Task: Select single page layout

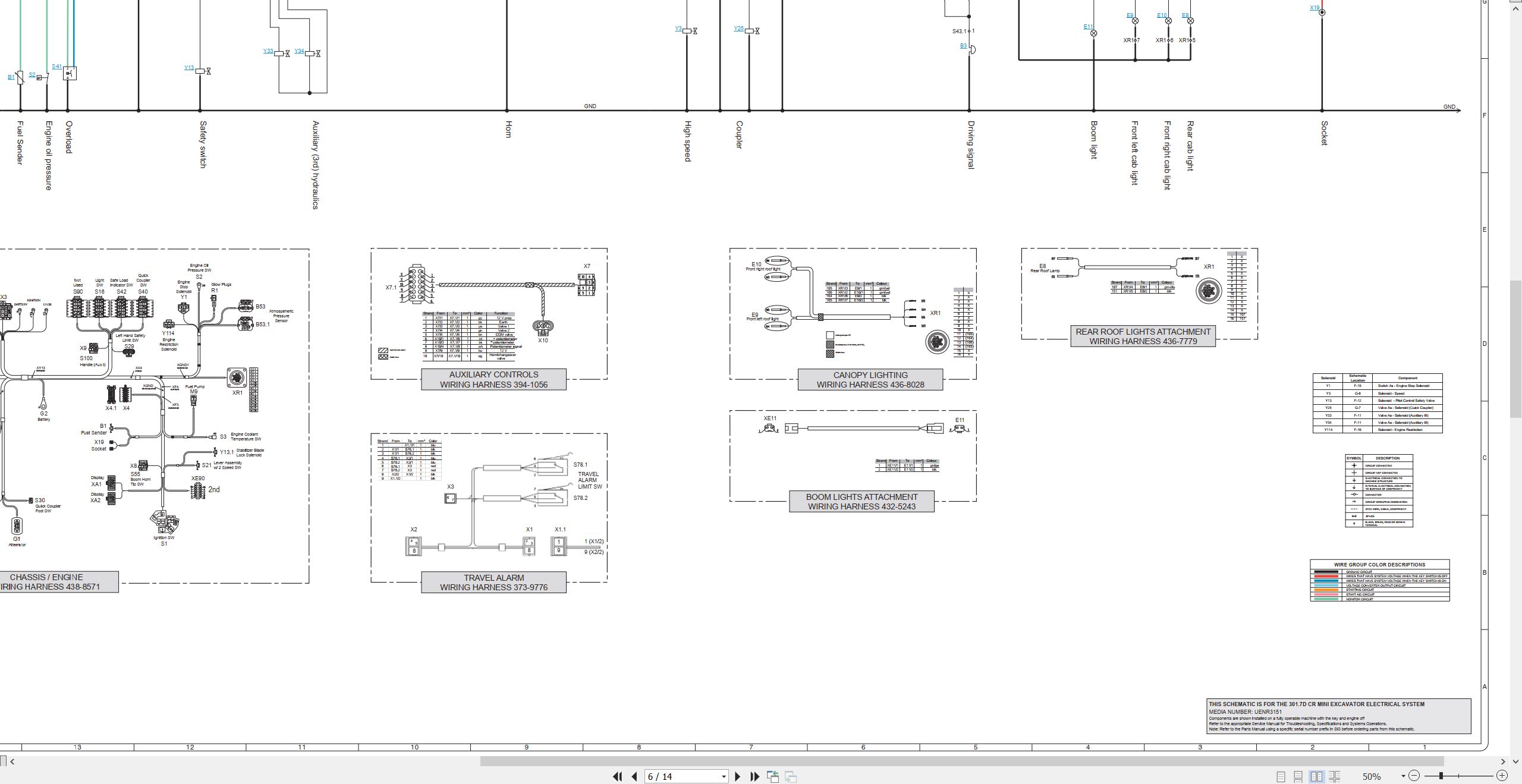Action: click(x=1281, y=776)
